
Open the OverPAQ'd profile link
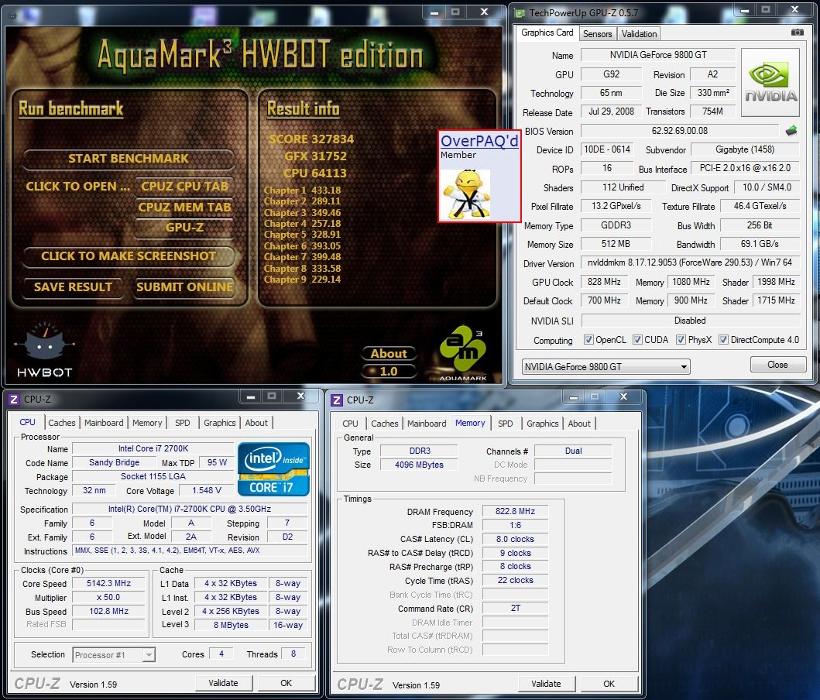(x=479, y=141)
